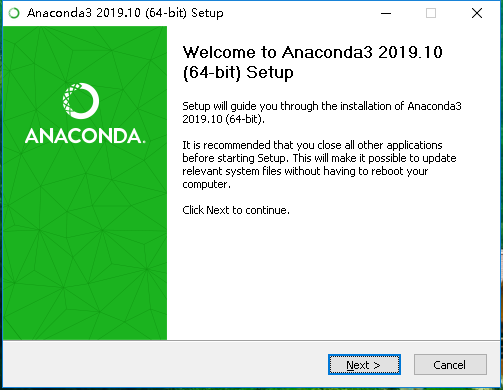Viewport: 504px width, 391px height.
Task: Click the 'Click Next to continue.' text
Action: [x=236, y=210]
